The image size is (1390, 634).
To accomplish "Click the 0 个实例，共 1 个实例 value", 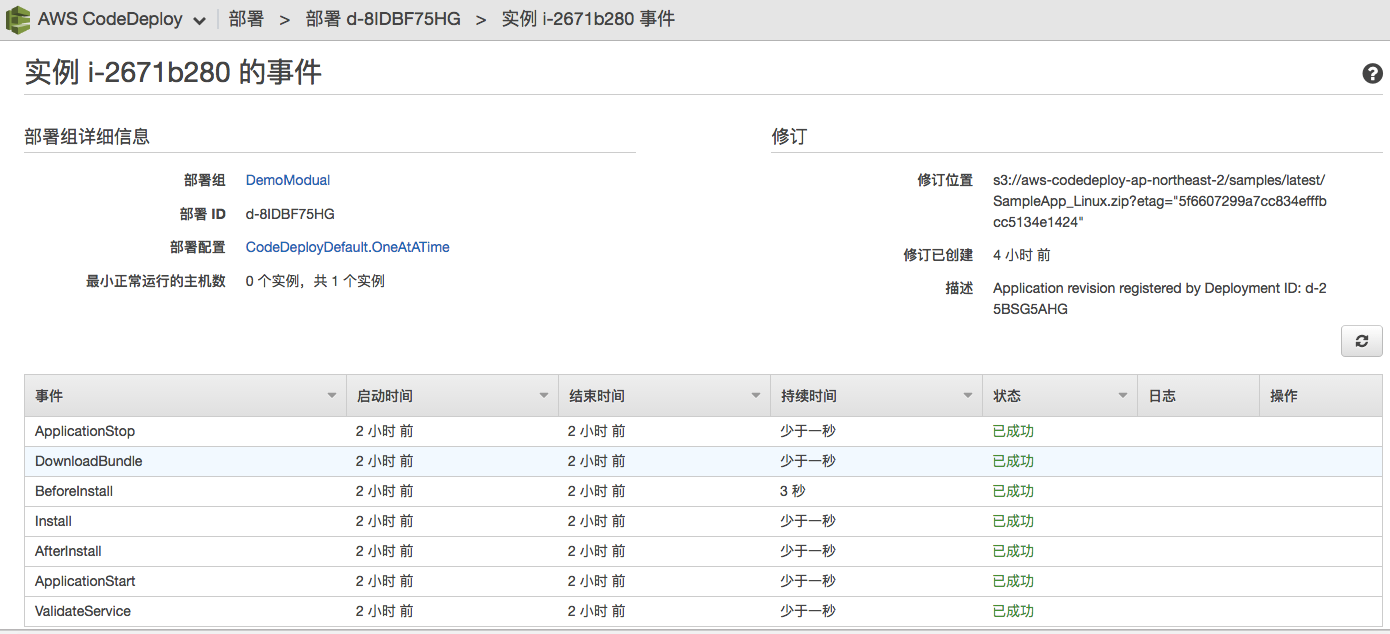I will [x=315, y=281].
